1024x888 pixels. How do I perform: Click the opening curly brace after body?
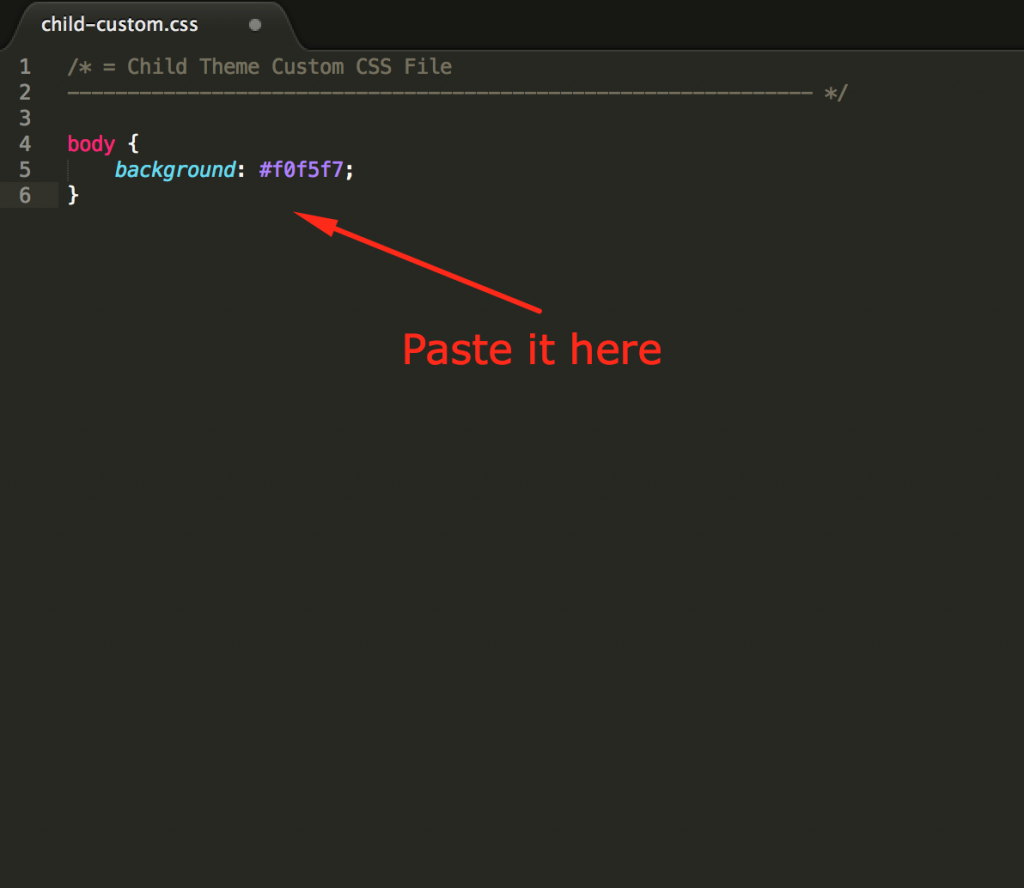[133, 144]
